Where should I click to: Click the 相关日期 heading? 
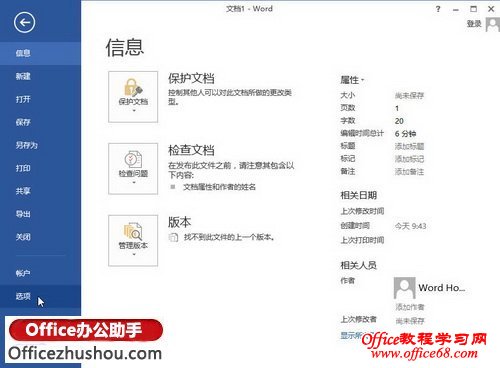[358, 195]
